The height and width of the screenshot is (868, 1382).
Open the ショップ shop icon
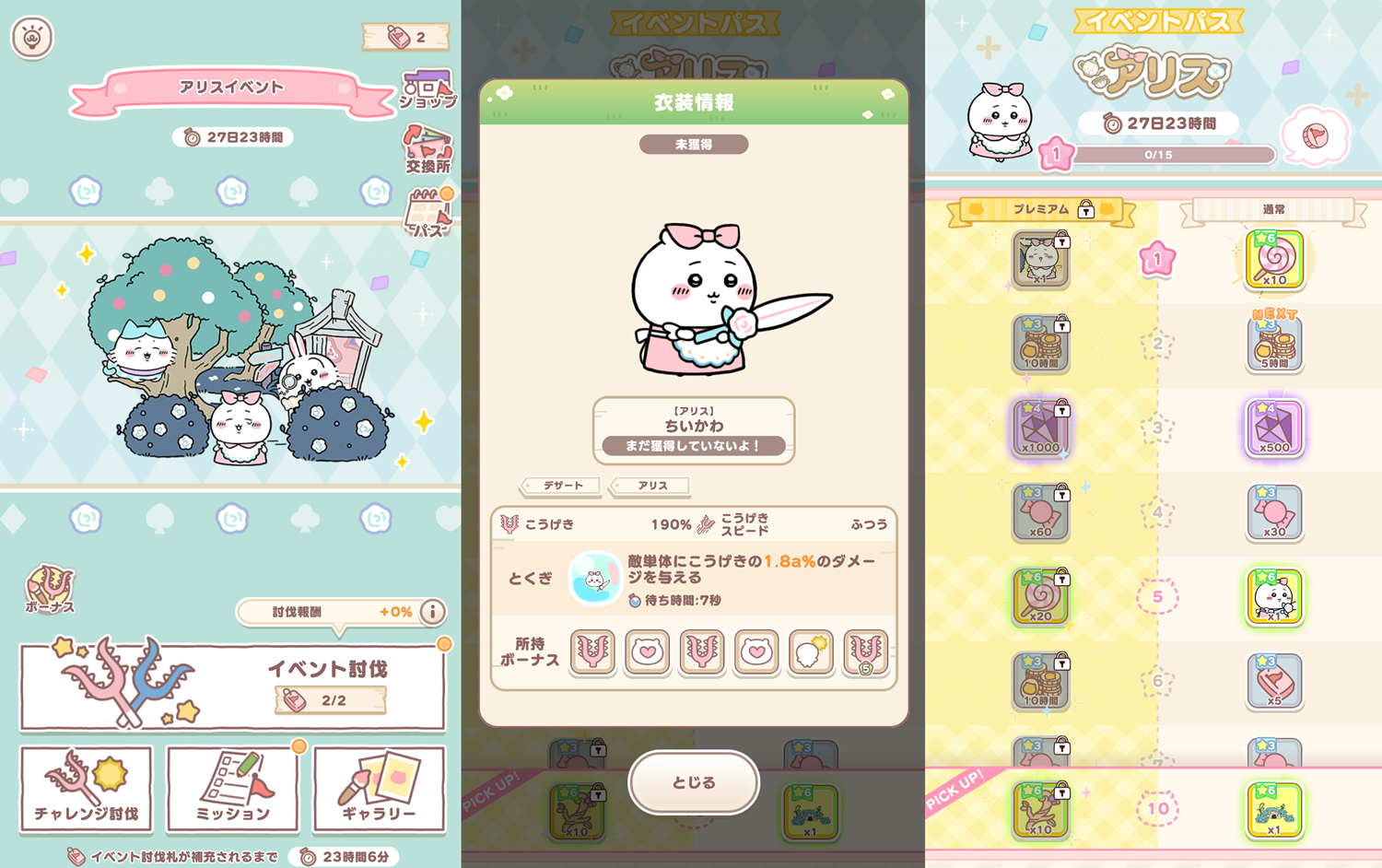coord(427,89)
